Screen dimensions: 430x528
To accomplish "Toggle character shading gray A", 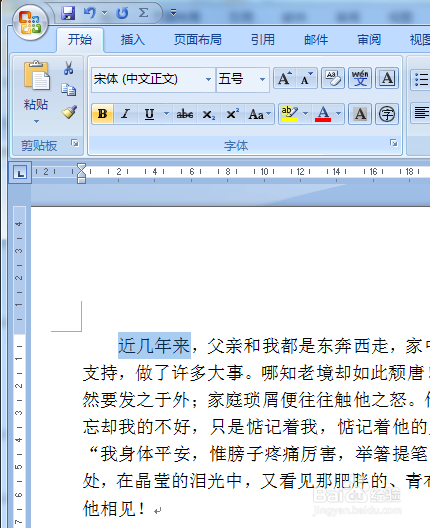I will [x=360, y=114].
